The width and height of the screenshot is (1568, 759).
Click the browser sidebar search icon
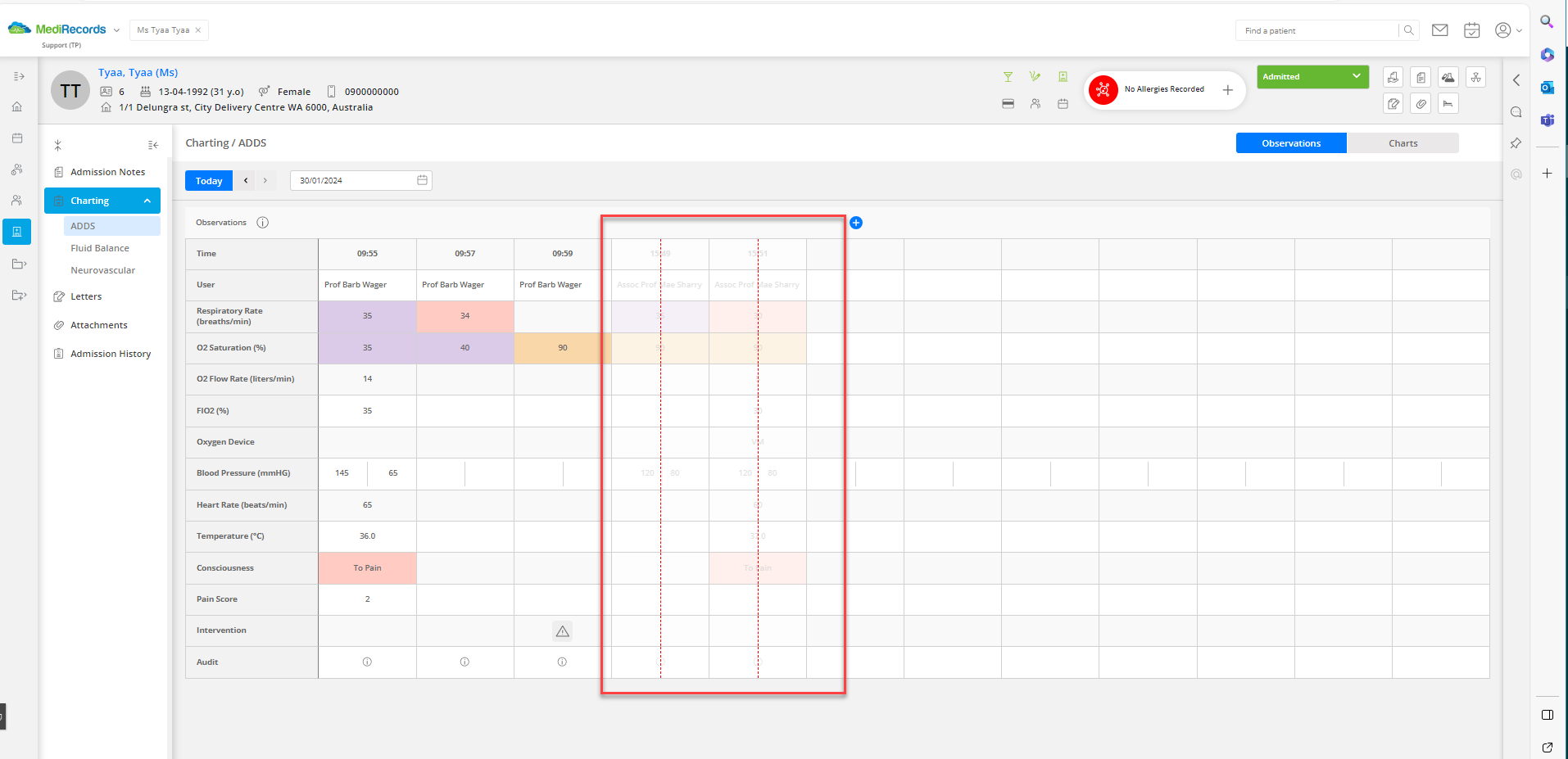(x=1547, y=22)
